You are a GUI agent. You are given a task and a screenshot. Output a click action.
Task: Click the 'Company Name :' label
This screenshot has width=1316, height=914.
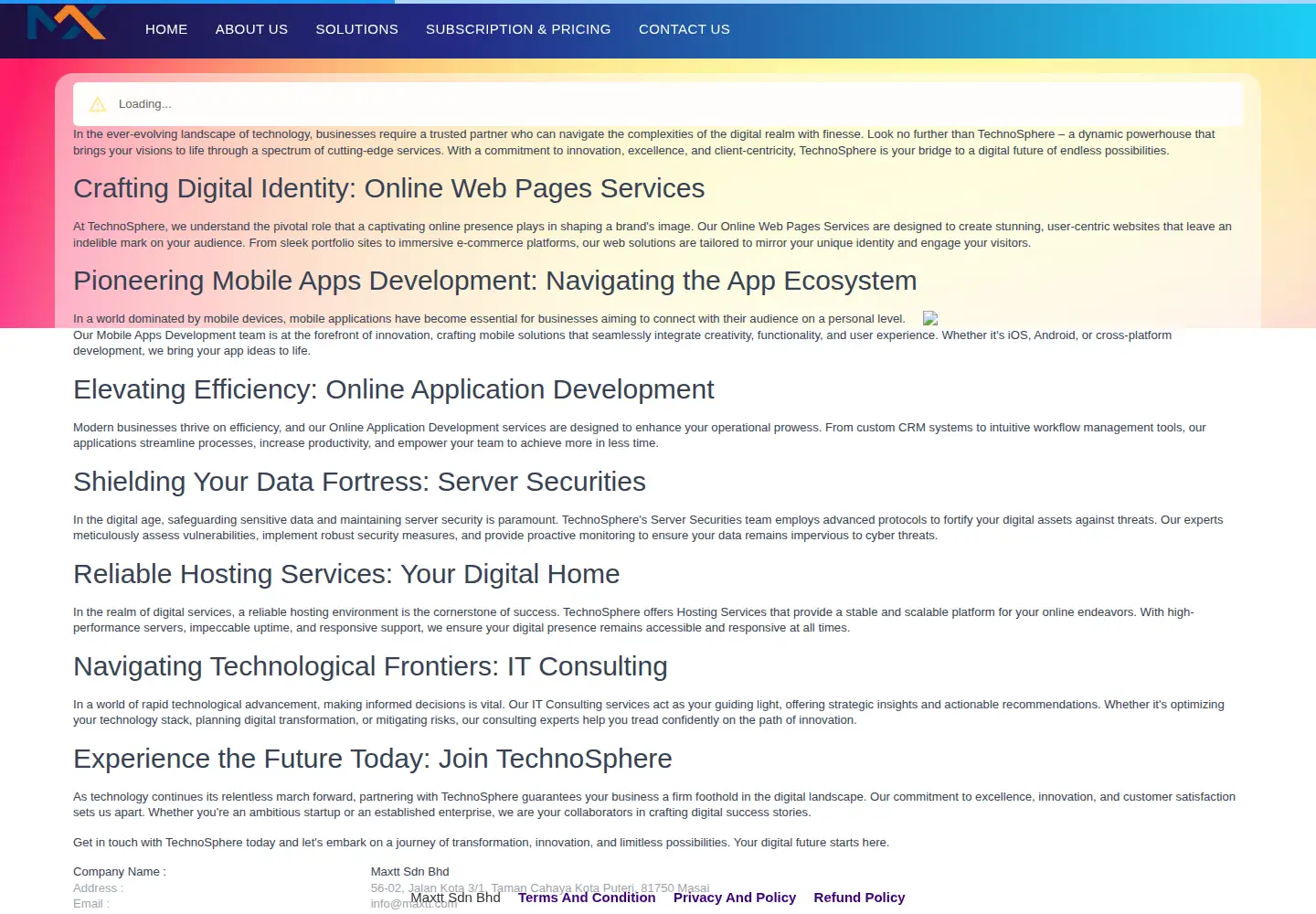120,872
